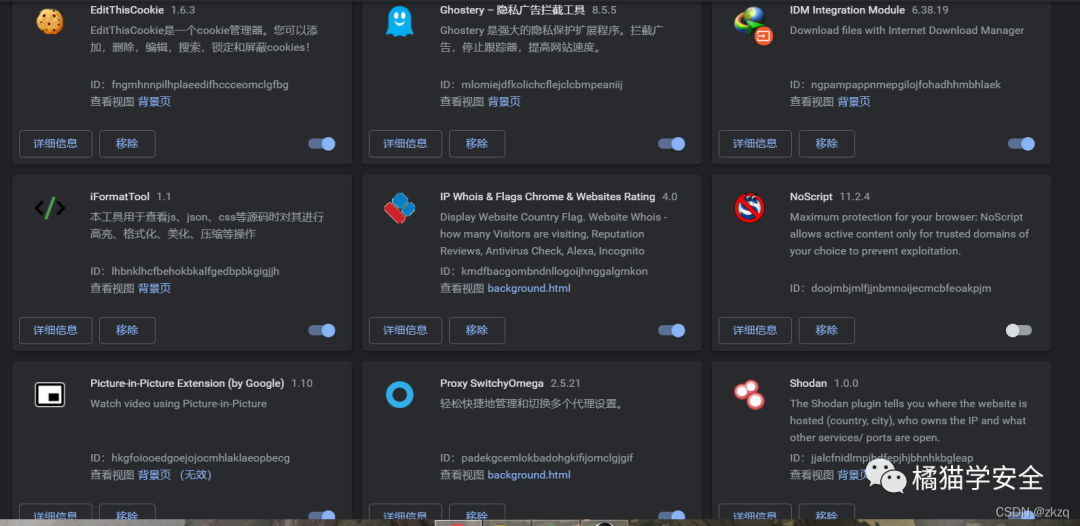Click the Shodan title text
1080x526 pixels.
click(x=809, y=383)
